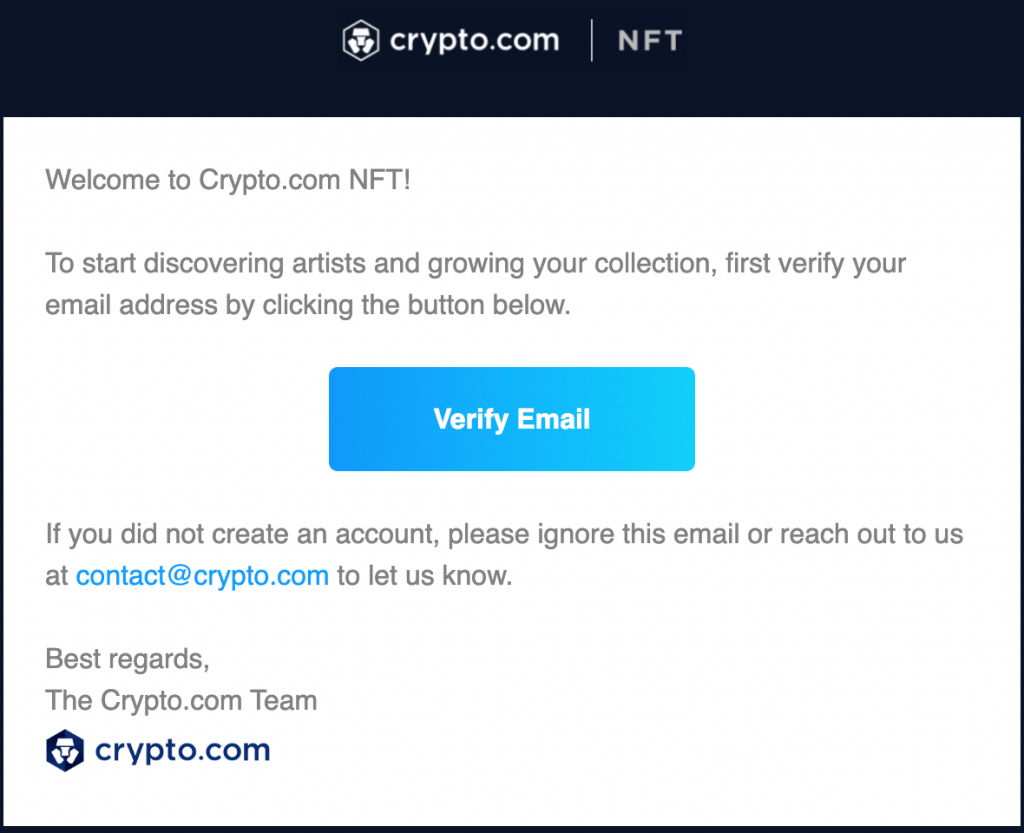Click the words to let us know
The width and height of the screenshot is (1024, 833).
click(424, 576)
